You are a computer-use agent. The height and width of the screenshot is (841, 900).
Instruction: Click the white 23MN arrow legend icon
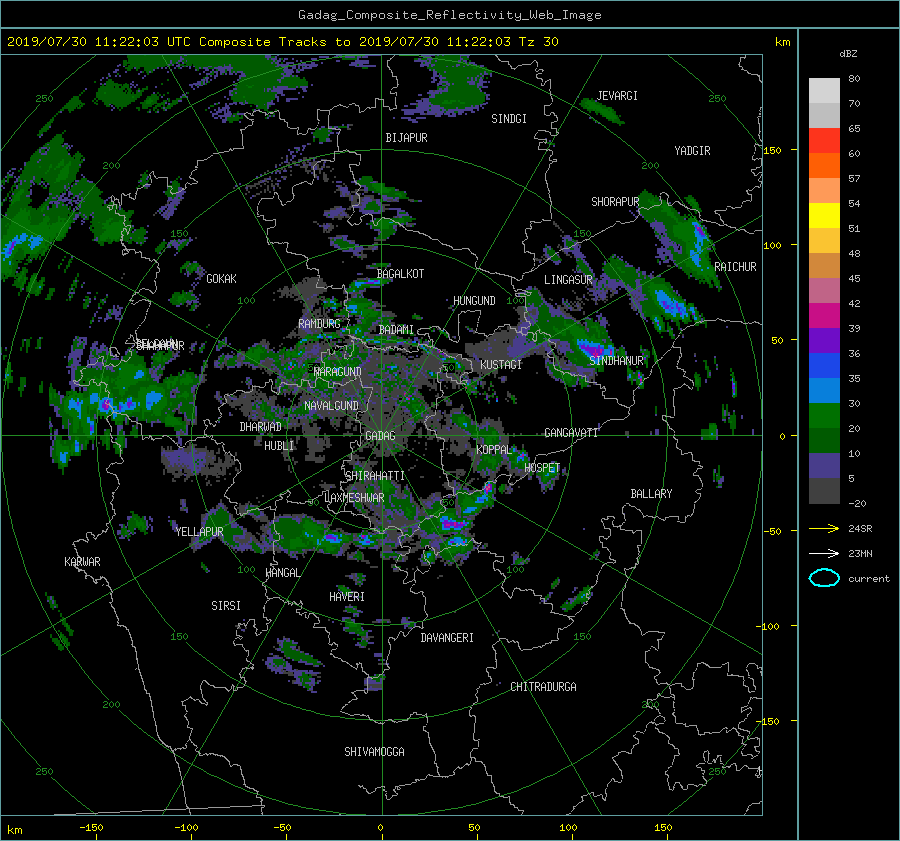[x=824, y=553]
